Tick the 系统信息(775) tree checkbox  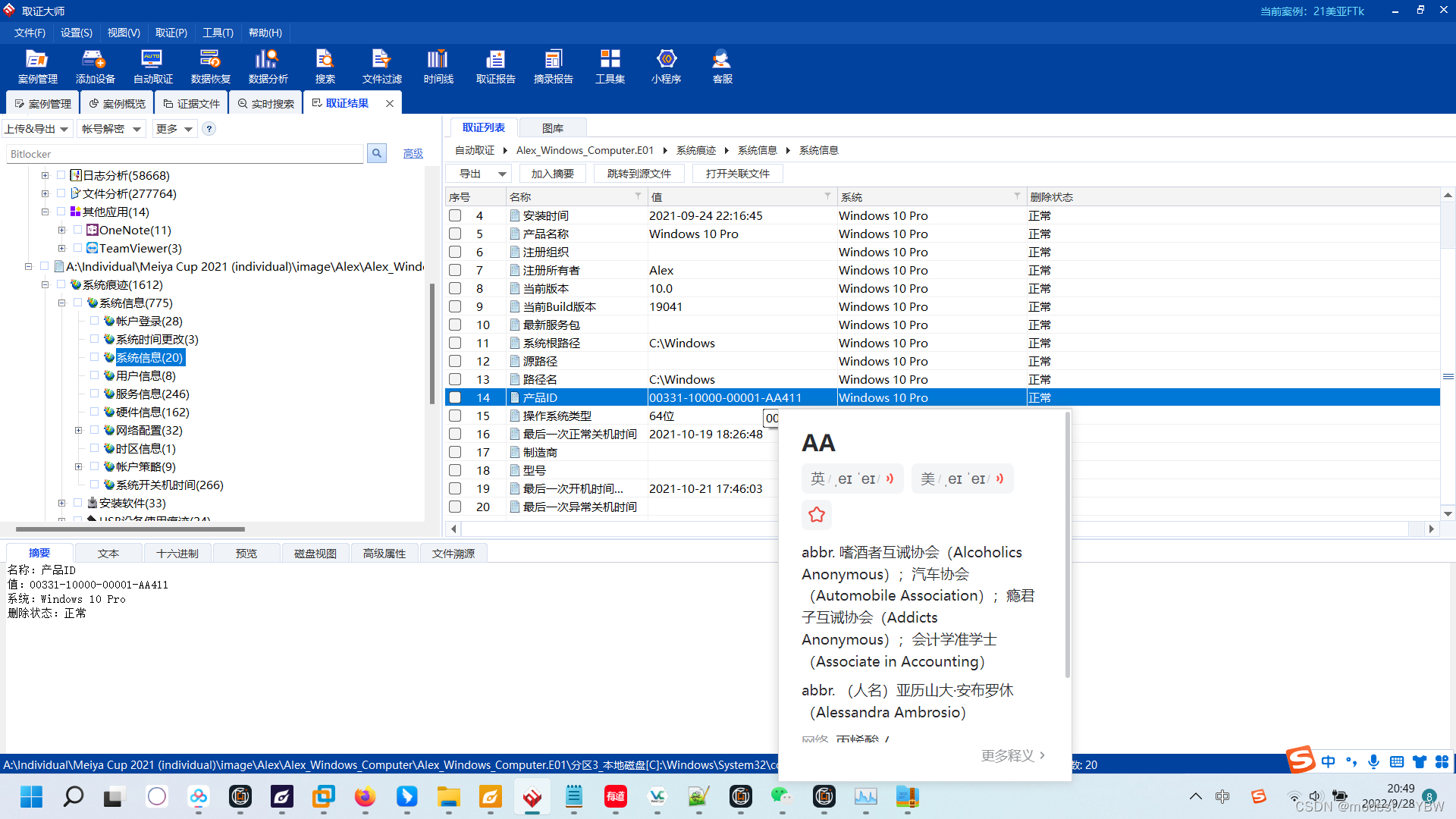pos(78,303)
